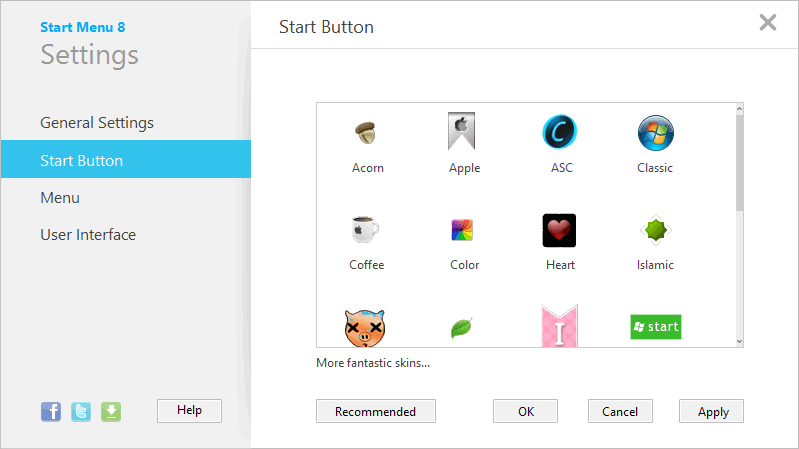Click the 'Islamic' skin label
This screenshot has width=799, height=449.
pos(655,265)
